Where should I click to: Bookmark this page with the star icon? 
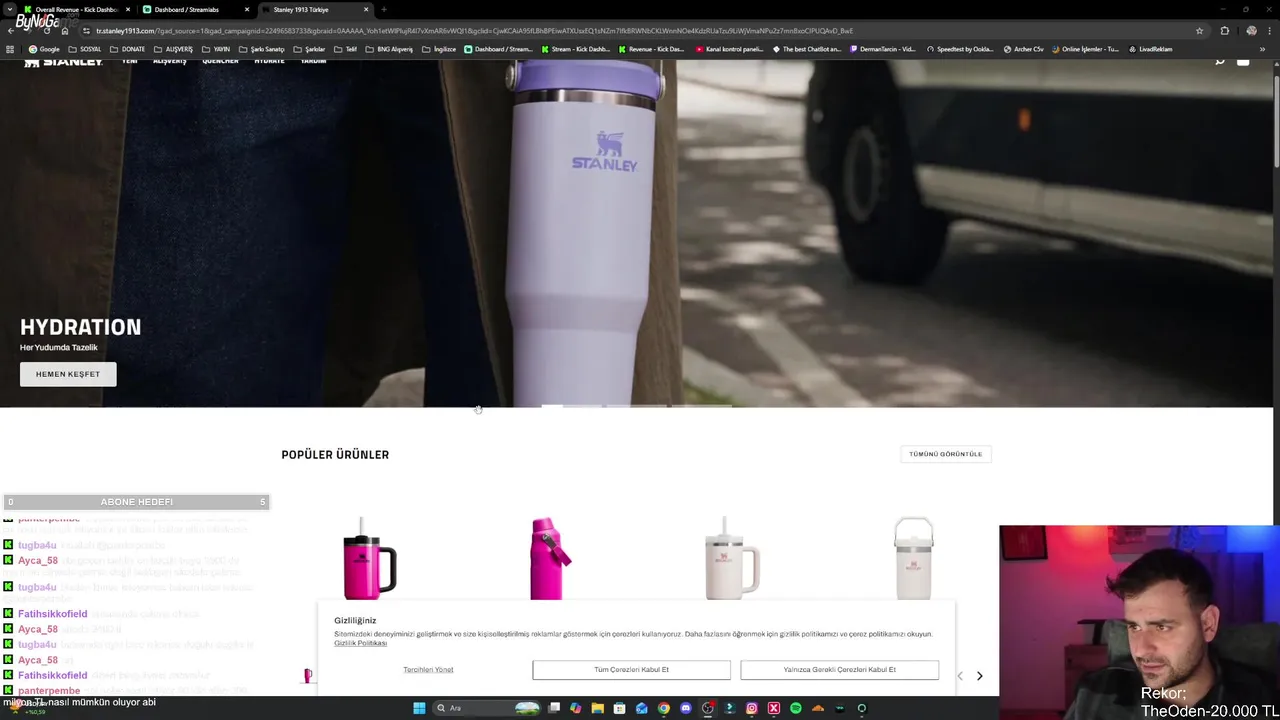coord(1199,31)
